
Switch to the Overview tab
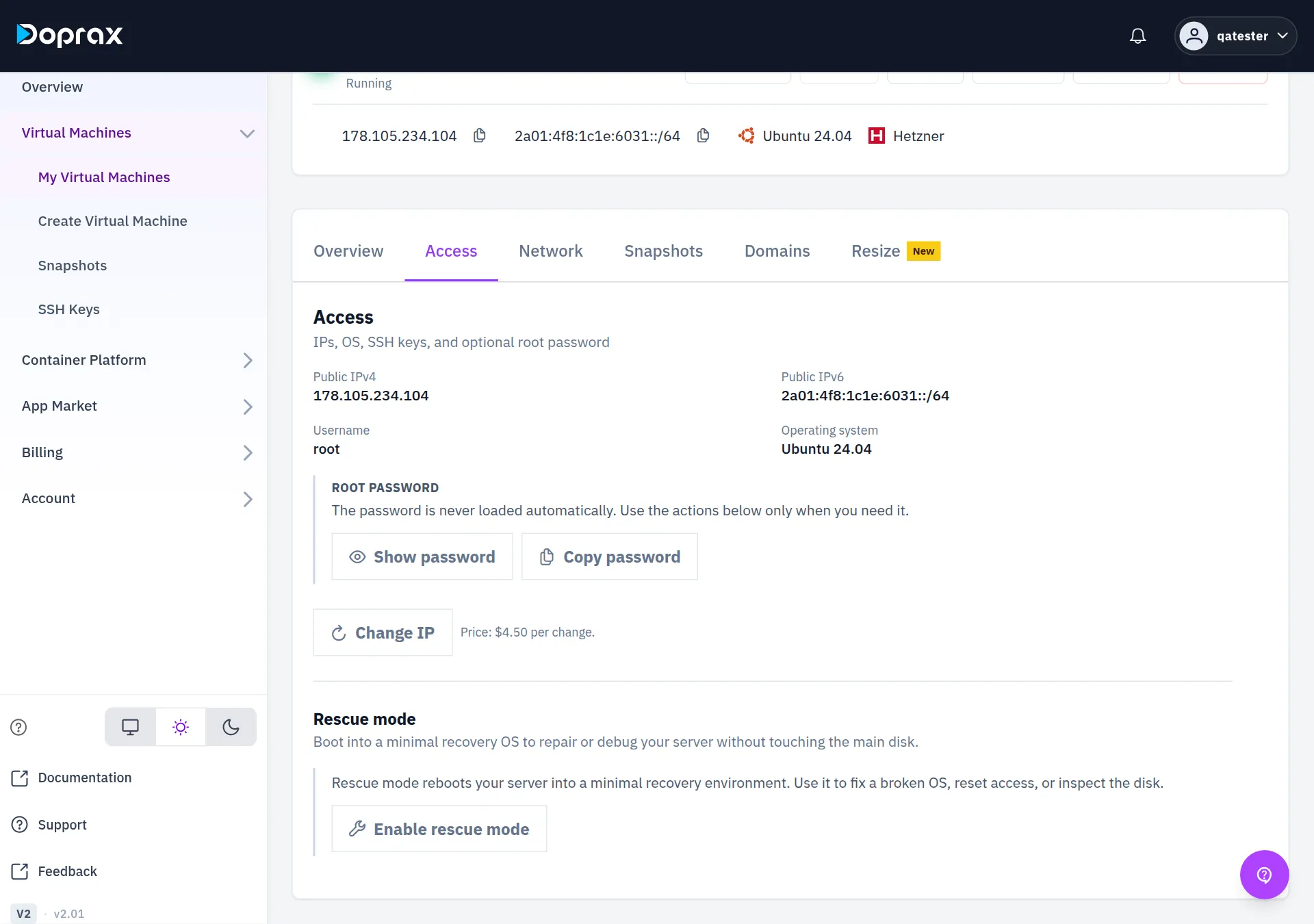tap(348, 251)
